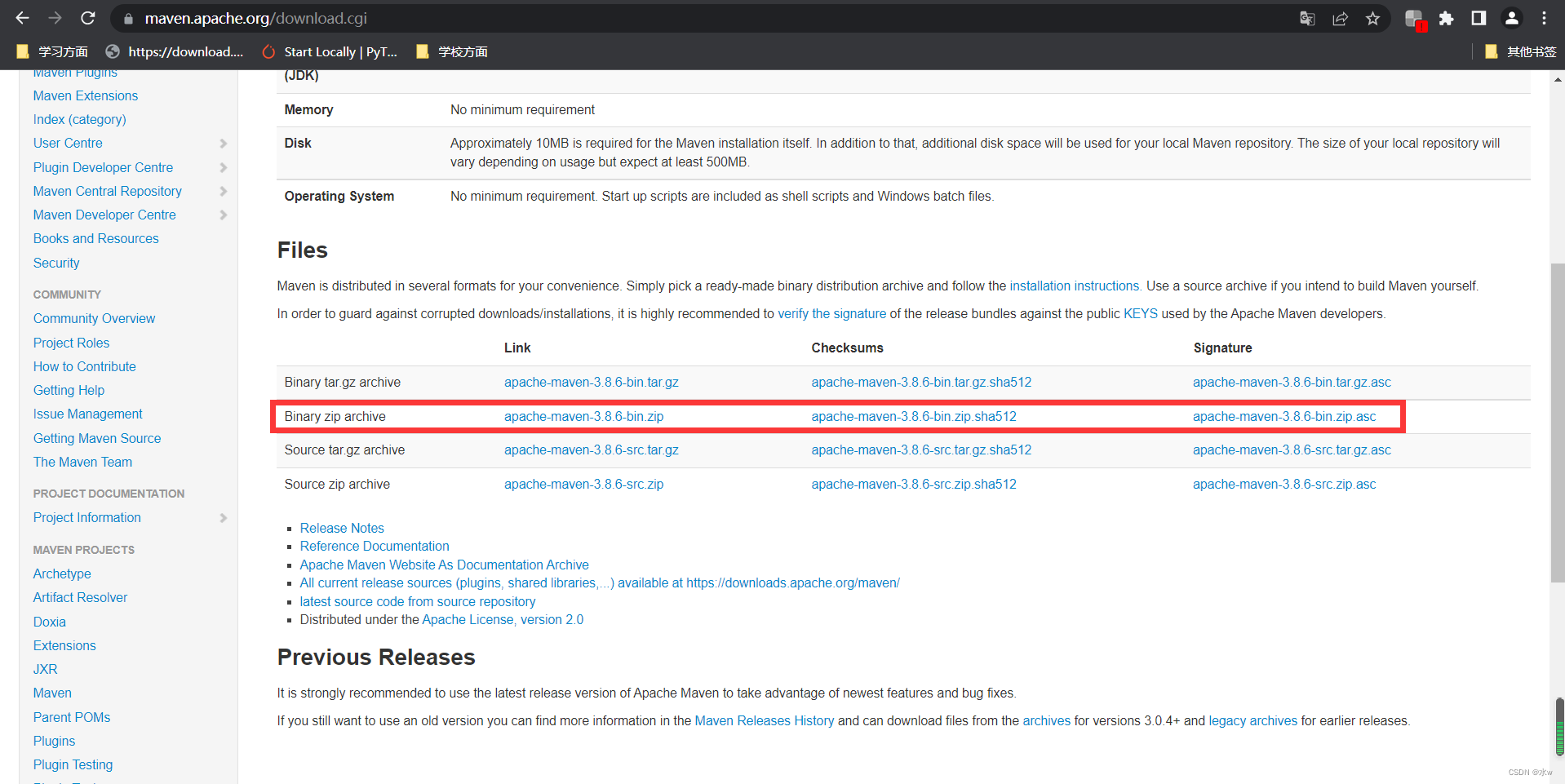
Task: Open latest source code from source repository
Action: point(418,601)
